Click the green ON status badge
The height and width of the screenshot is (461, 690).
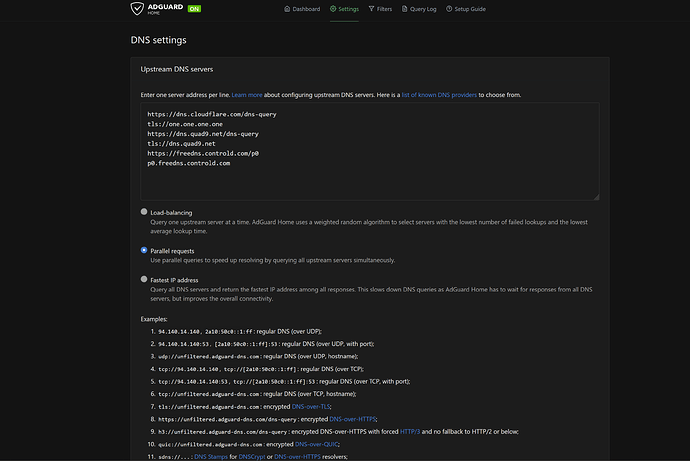(x=194, y=9)
